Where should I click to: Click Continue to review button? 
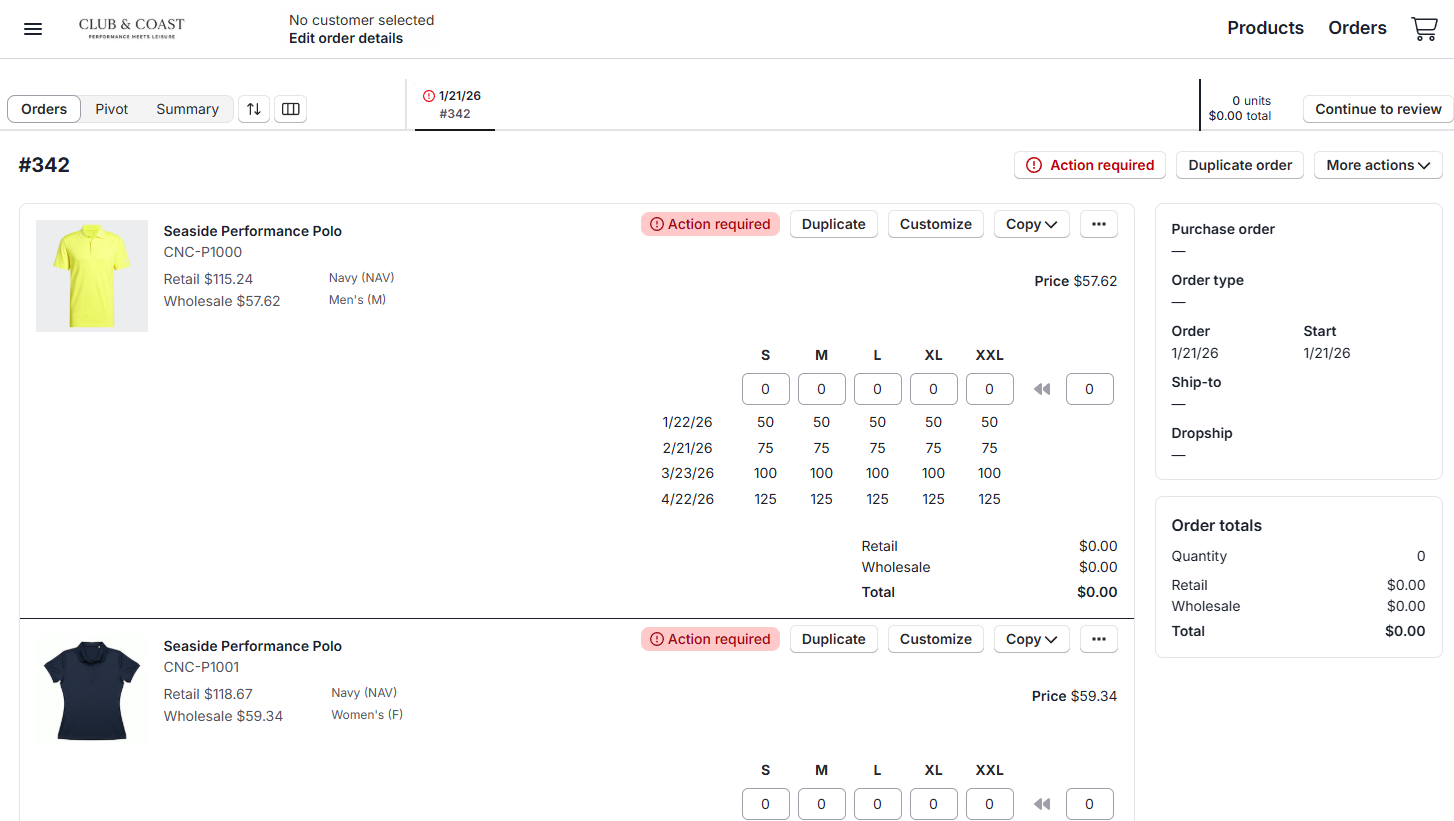(1377, 109)
